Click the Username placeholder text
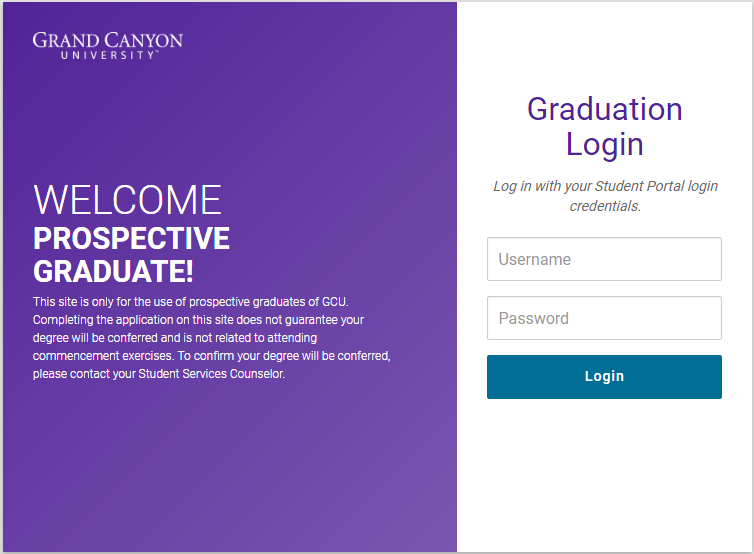The image size is (754, 554). [x=535, y=260]
